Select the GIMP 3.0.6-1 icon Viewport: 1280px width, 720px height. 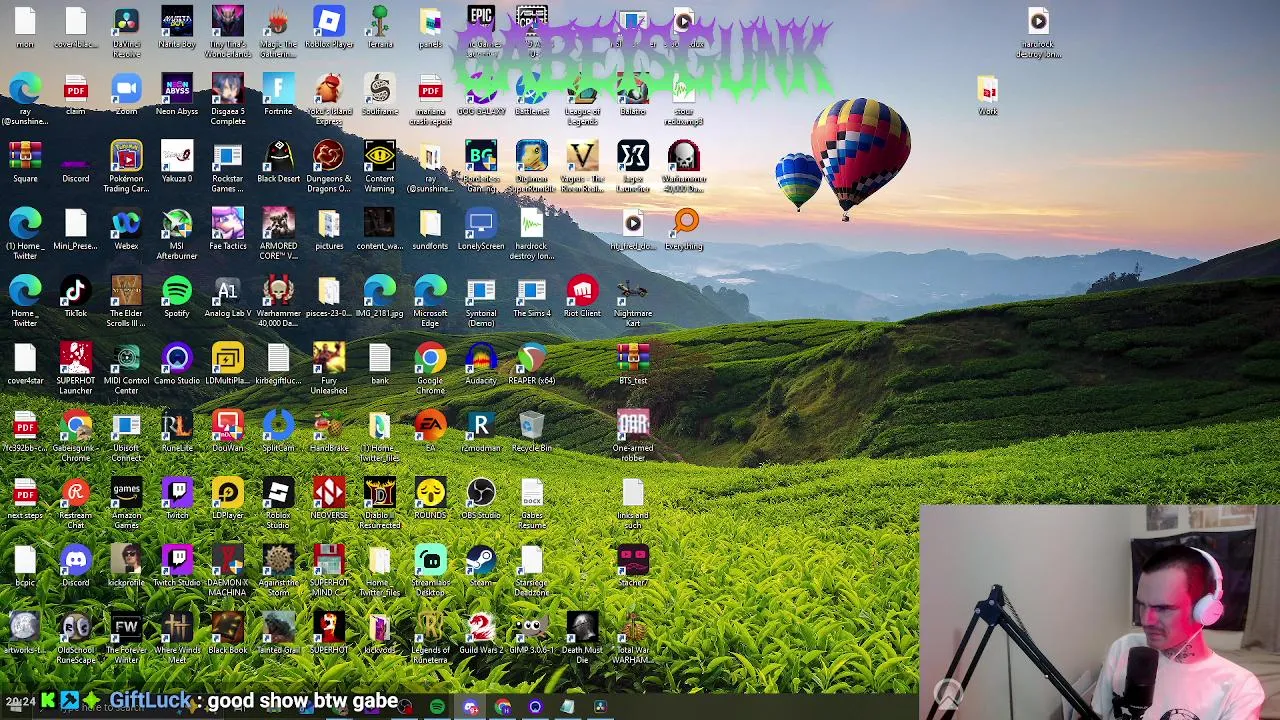(532, 632)
